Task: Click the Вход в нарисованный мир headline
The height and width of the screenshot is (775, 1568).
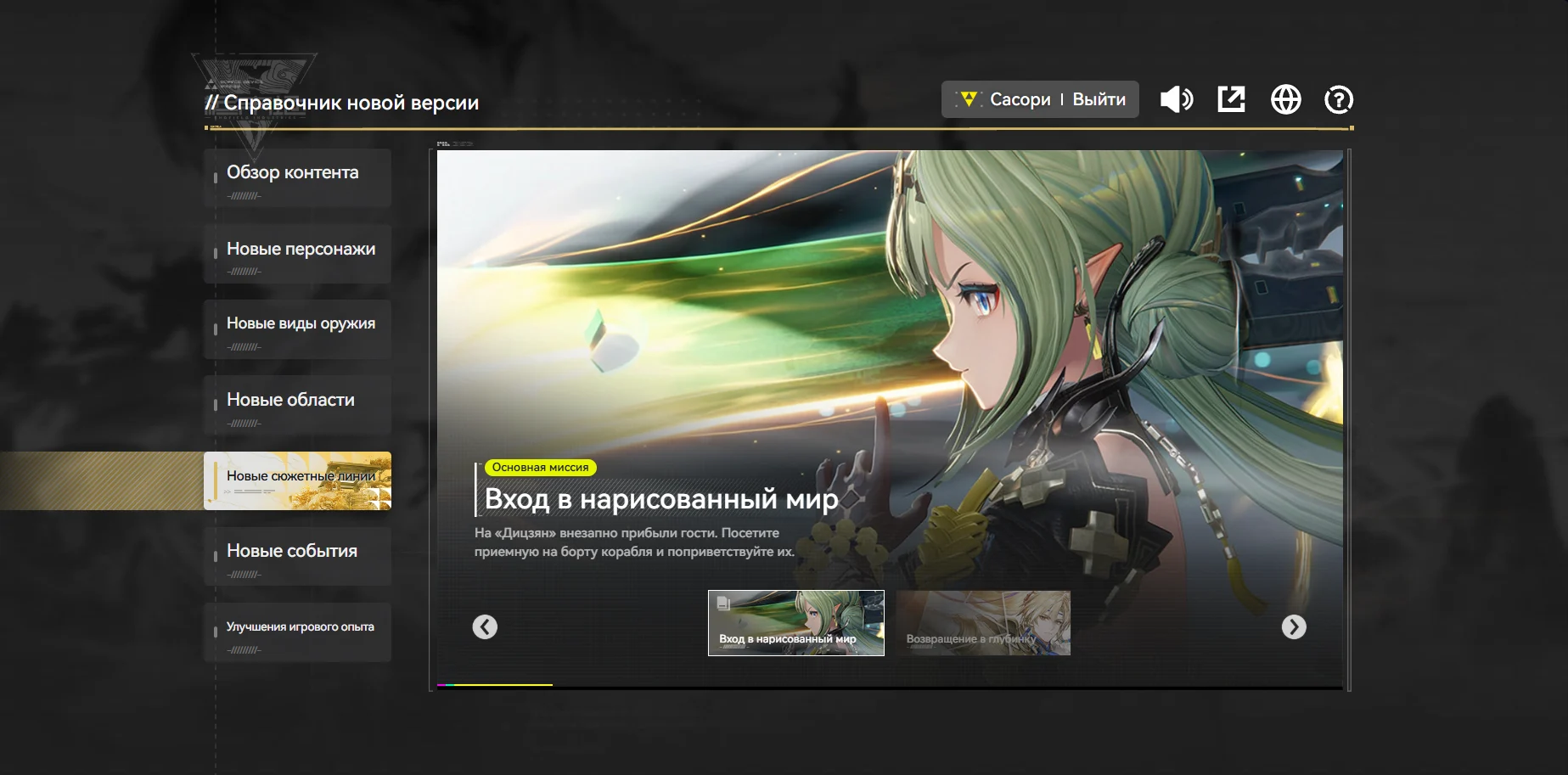Action: 661,499
